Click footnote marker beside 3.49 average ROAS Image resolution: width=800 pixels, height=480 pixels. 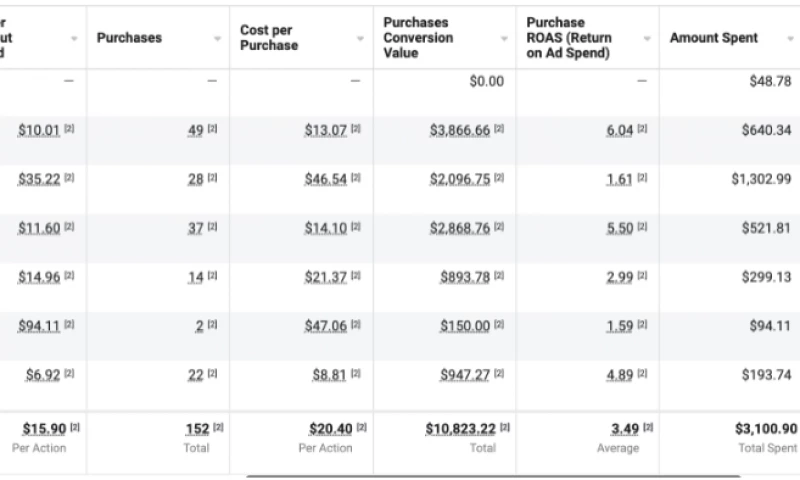point(647,429)
